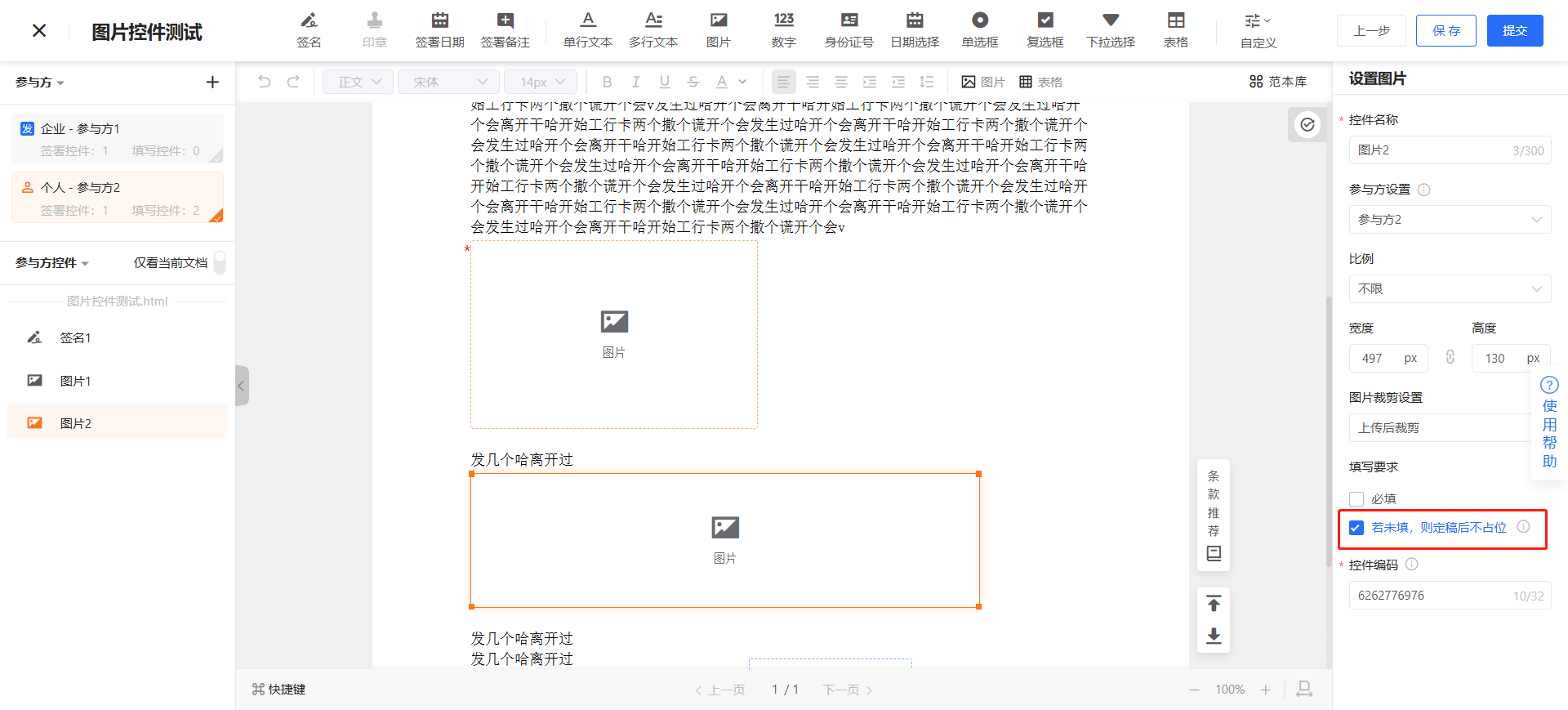Screen dimensions: 1568x710
Task: Insert a 签署日期 control
Action: (x=439, y=30)
